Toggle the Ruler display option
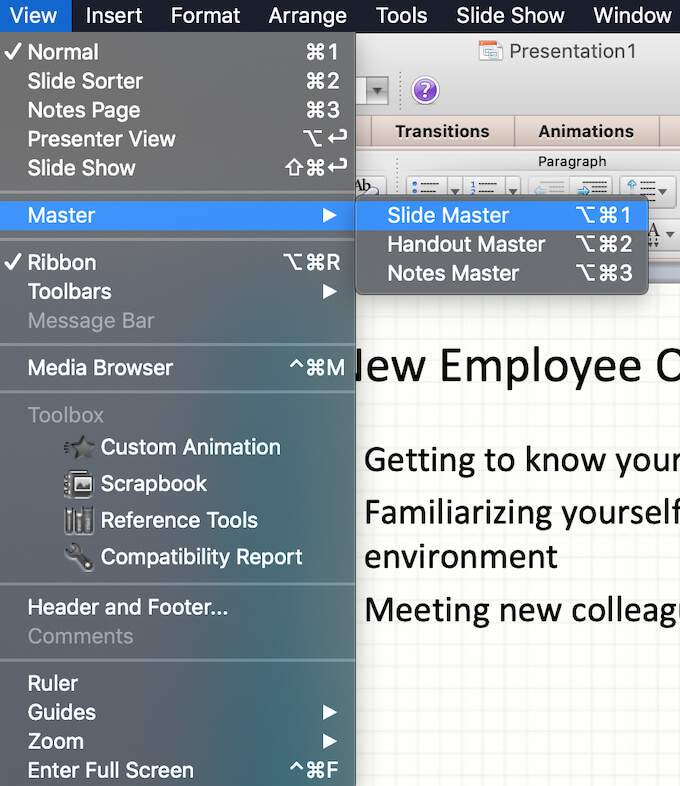 point(53,684)
